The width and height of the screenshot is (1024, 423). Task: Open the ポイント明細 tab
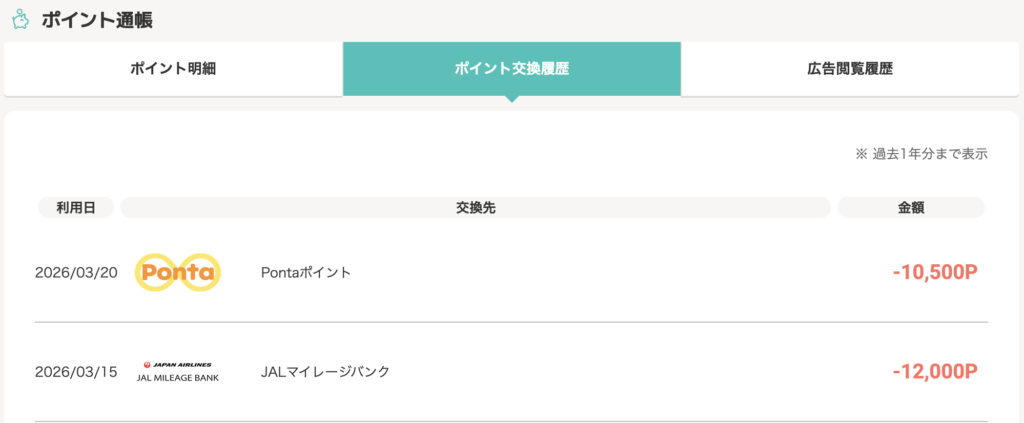173,69
